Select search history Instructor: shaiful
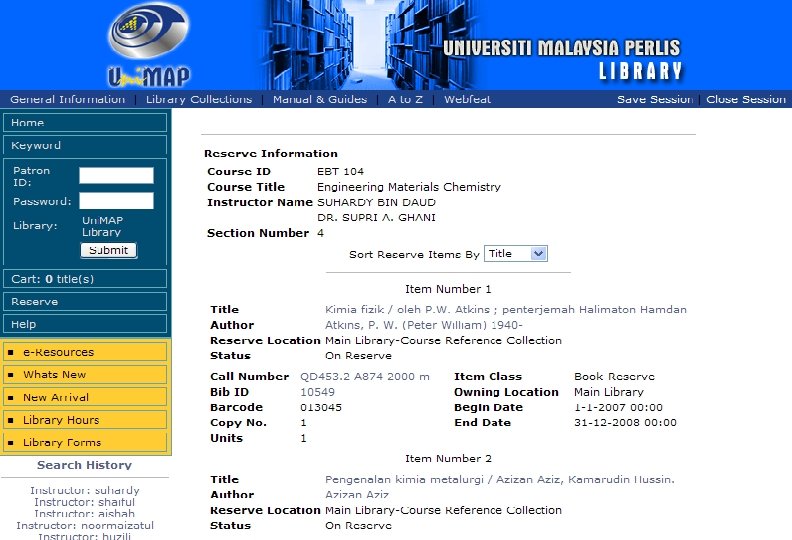 85,502
